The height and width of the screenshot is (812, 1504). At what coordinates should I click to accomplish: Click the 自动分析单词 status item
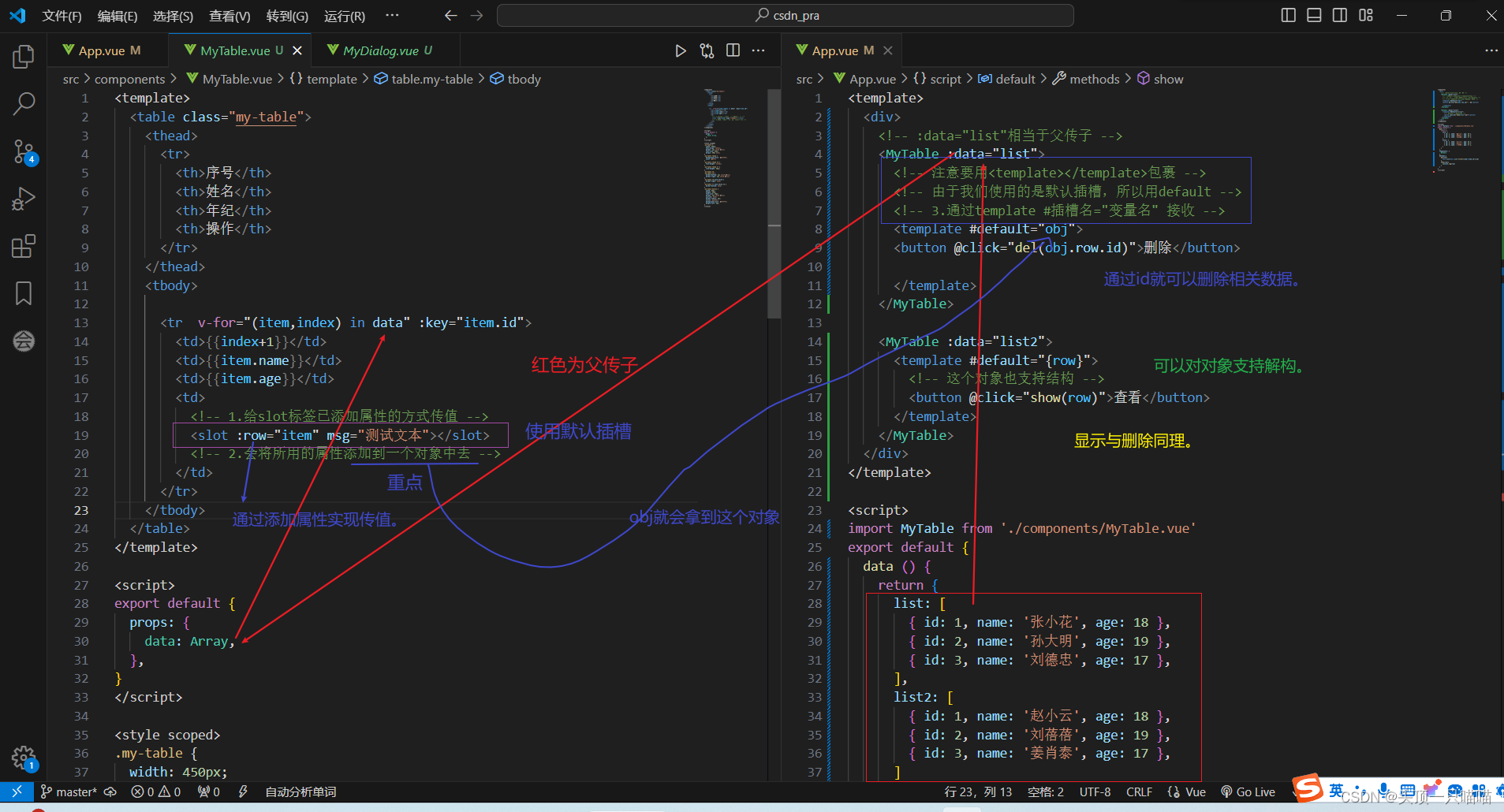pyautogui.click(x=300, y=792)
